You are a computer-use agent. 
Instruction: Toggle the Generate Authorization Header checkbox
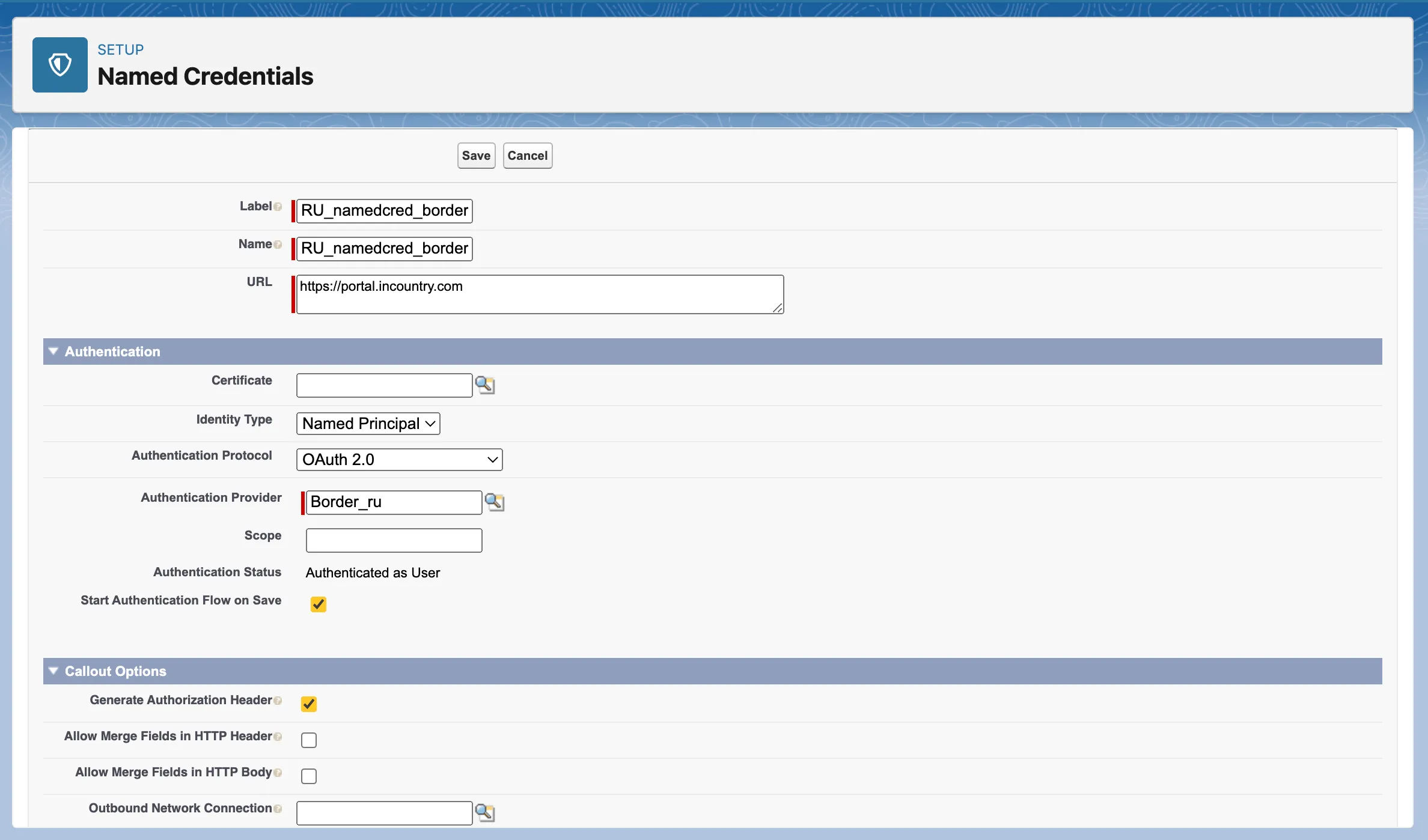click(x=309, y=704)
